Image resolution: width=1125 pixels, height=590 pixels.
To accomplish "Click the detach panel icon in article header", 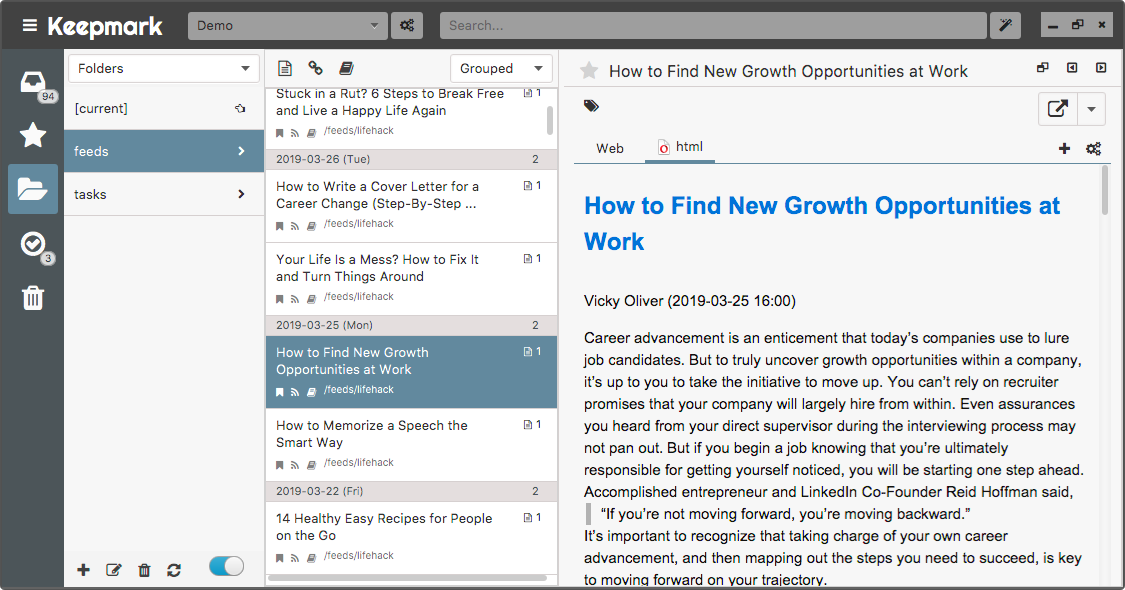I will click(1042, 67).
